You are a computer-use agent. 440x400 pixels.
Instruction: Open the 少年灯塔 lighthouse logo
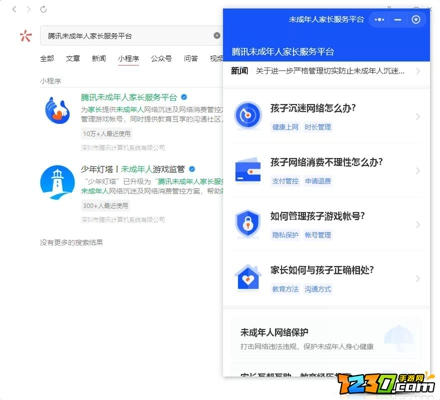tap(57, 182)
